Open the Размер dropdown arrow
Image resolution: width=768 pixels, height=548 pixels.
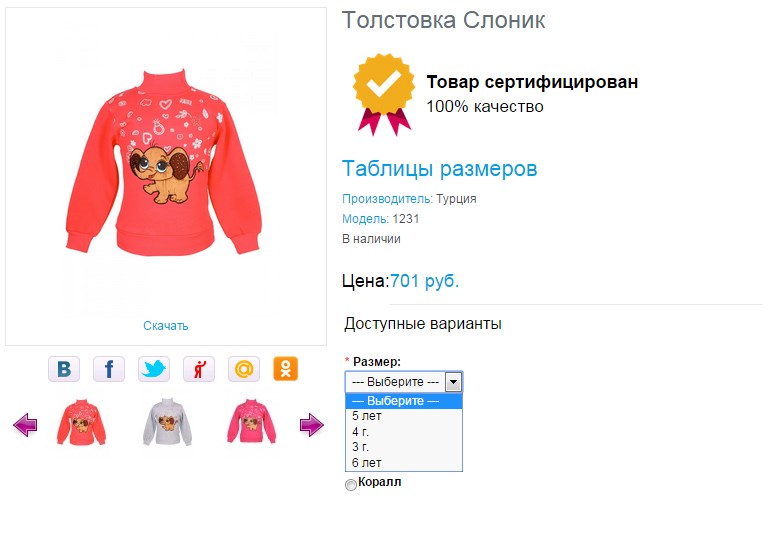[454, 382]
